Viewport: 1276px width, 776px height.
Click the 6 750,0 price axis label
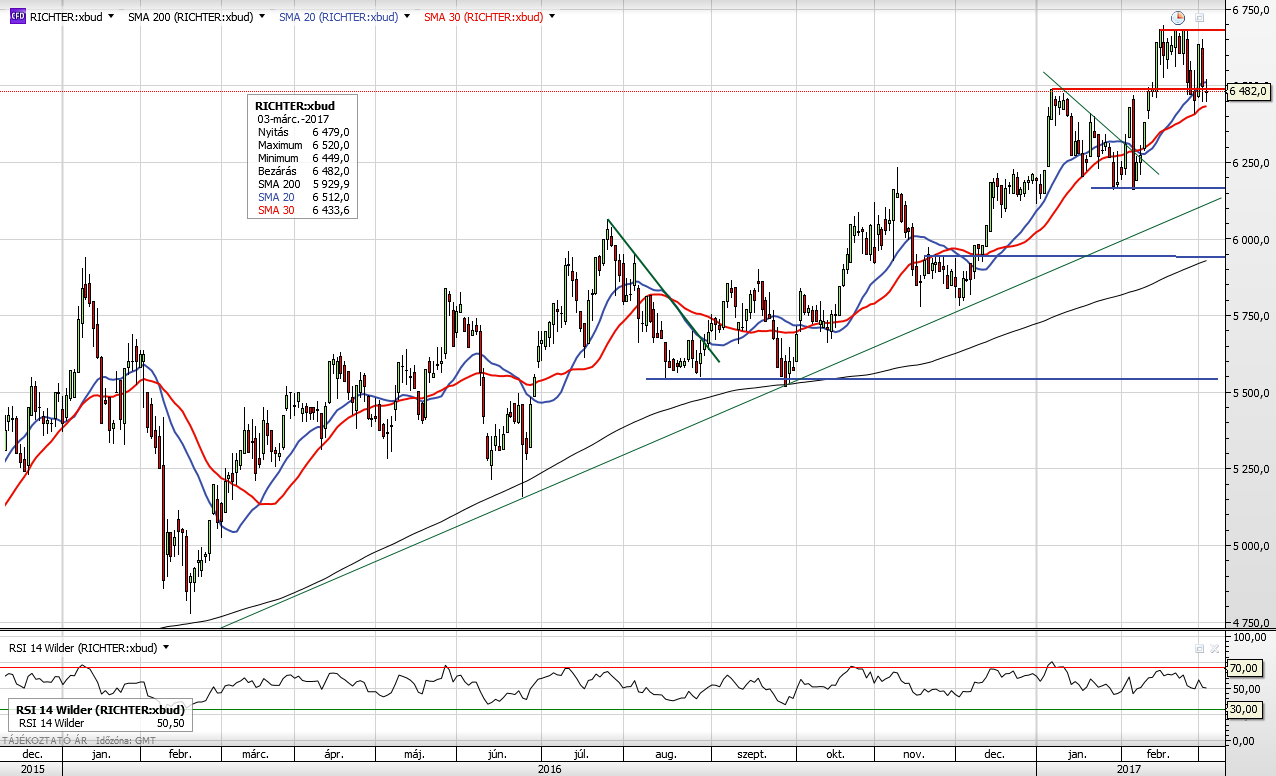click(x=1249, y=10)
